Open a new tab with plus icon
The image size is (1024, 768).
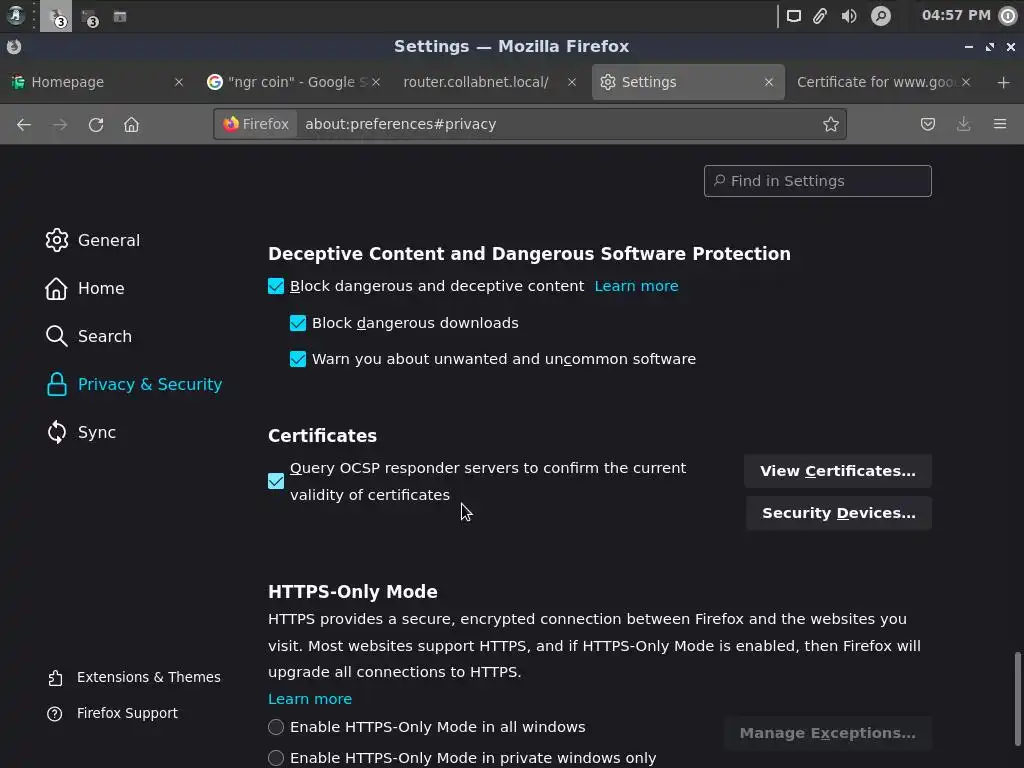[x=1003, y=82]
